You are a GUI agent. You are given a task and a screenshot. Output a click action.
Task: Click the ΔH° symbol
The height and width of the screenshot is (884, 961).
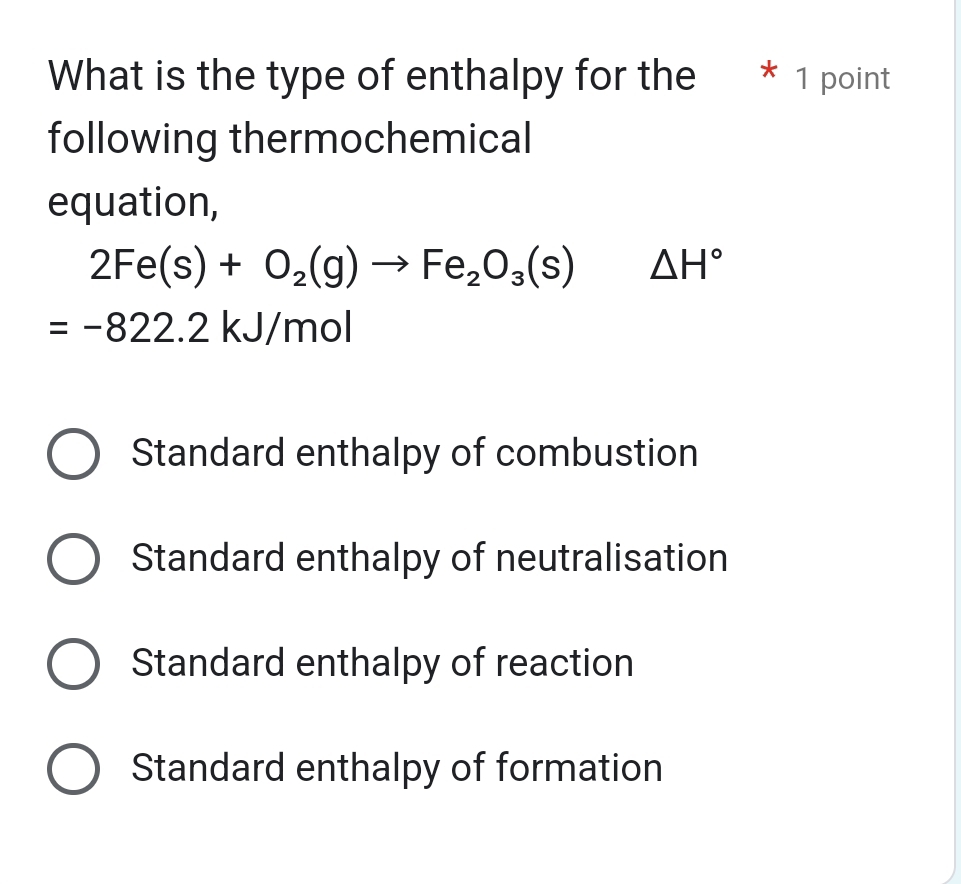(x=685, y=264)
